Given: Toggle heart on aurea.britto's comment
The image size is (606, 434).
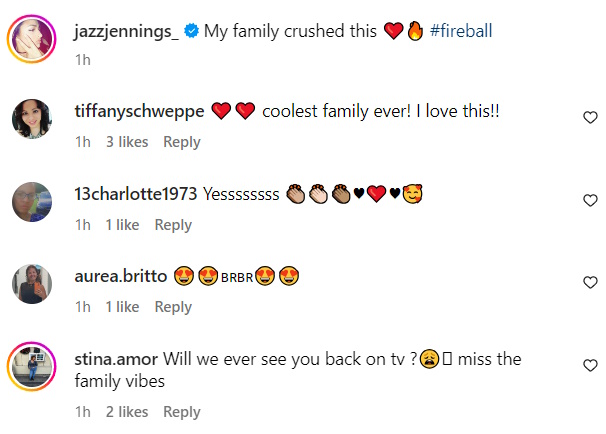Looking at the screenshot, I should click(x=590, y=282).
